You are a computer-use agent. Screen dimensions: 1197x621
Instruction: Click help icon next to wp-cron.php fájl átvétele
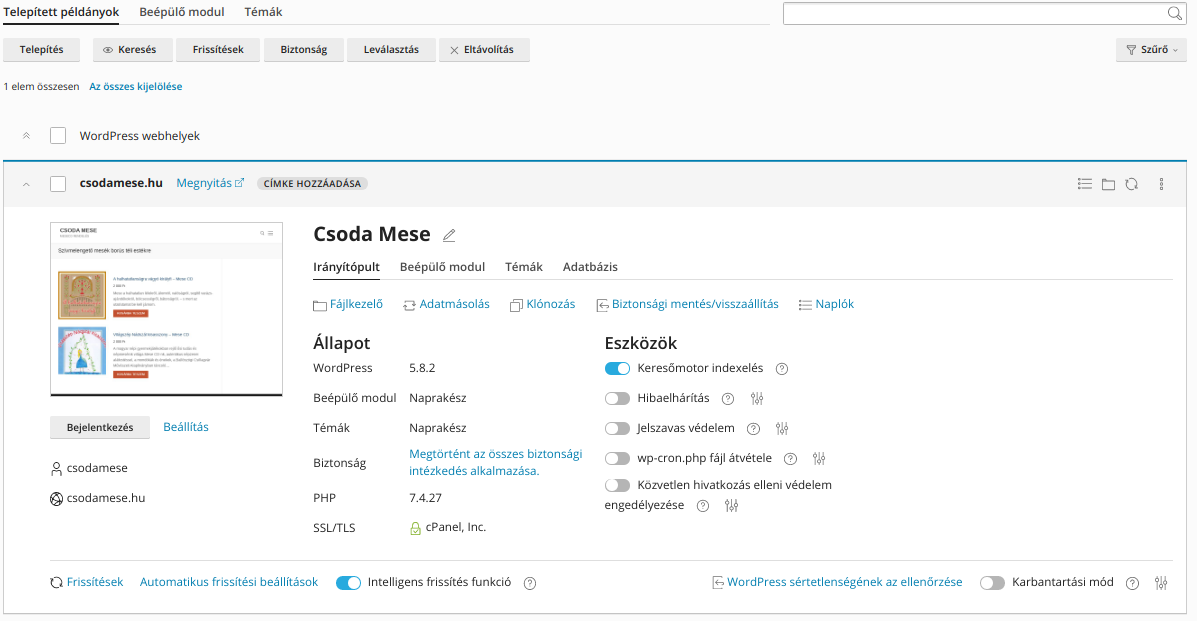791,459
